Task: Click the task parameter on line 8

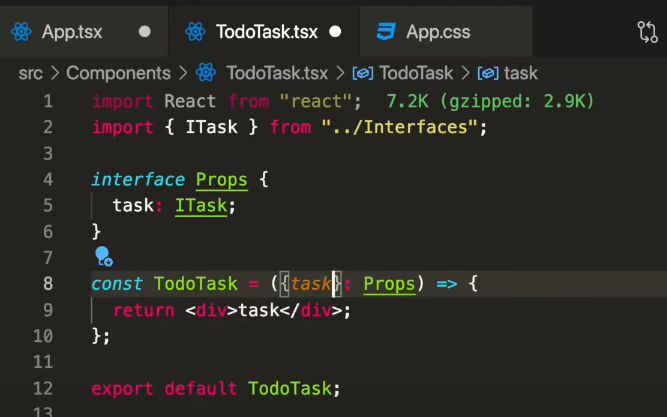Action: (x=311, y=284)
